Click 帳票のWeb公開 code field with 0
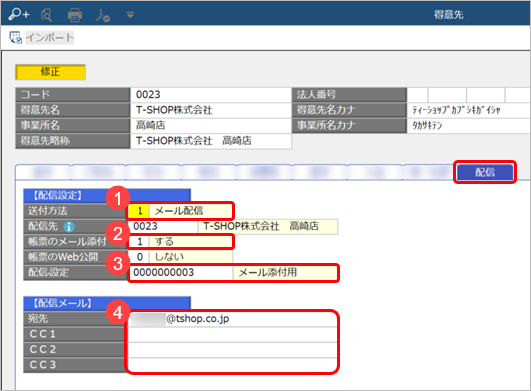Image resolution: width=531 pixels, height=391 pixels. [x=139, y=257]
